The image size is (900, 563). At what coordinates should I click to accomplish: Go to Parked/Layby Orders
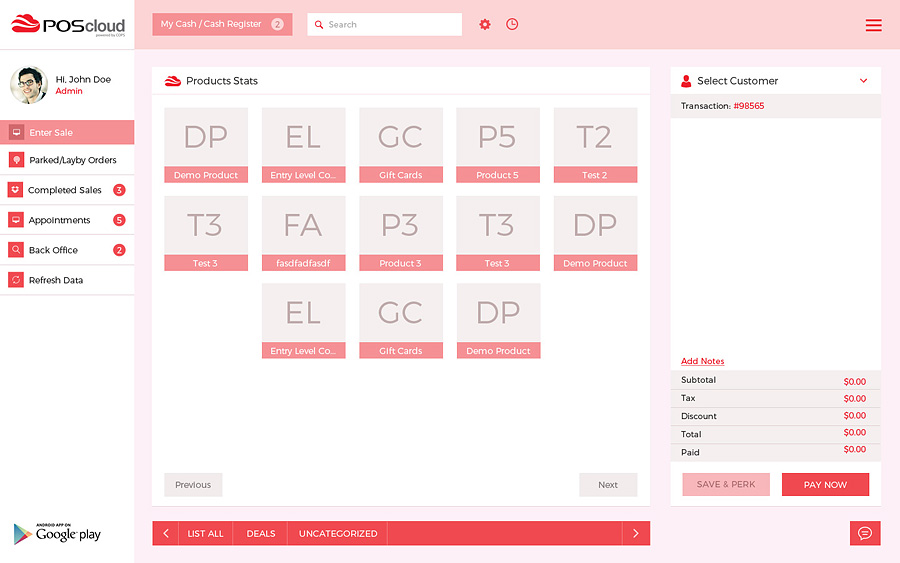(72, 160)
